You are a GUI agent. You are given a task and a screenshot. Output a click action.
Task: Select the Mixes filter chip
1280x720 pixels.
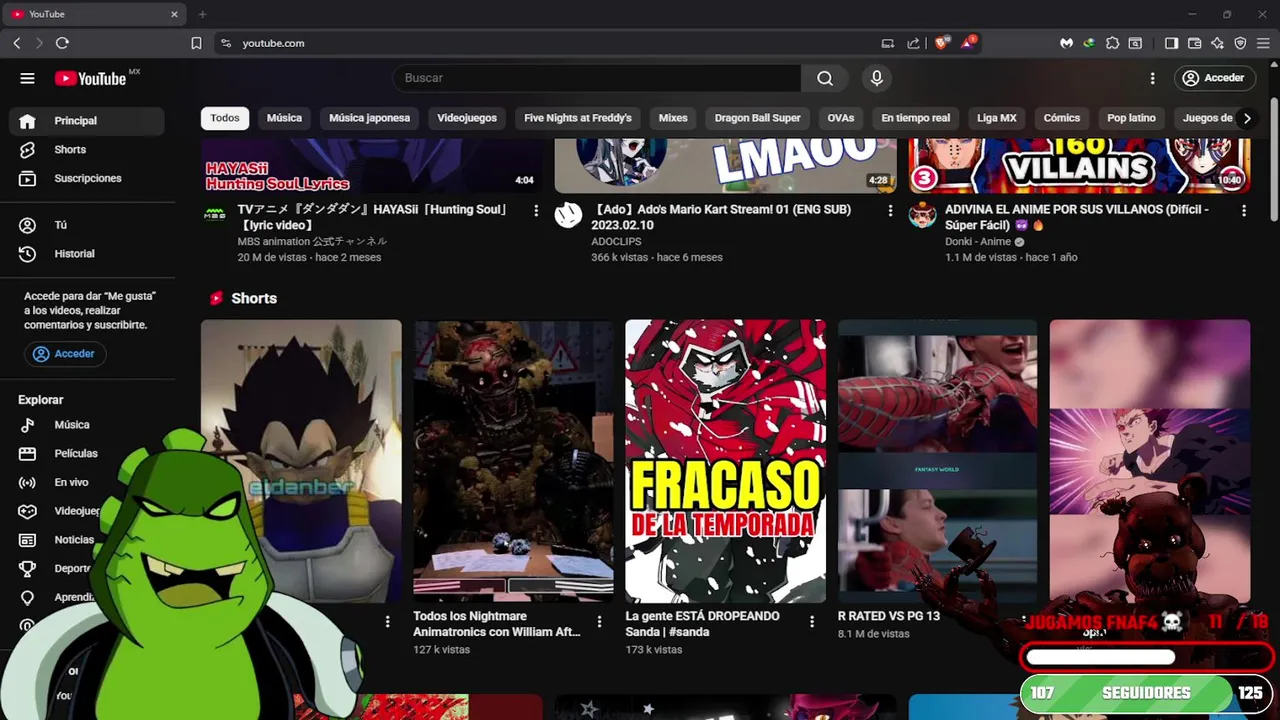673,118
